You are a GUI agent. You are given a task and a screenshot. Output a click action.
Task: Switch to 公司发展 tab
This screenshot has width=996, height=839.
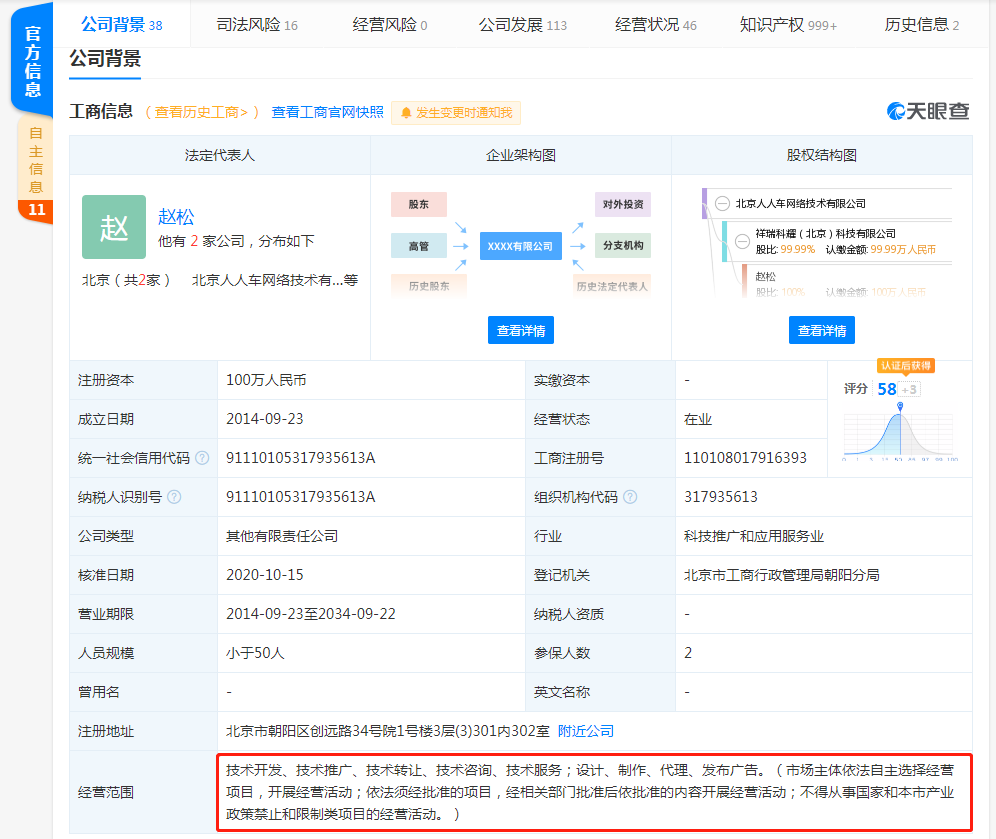click(522, 25)
